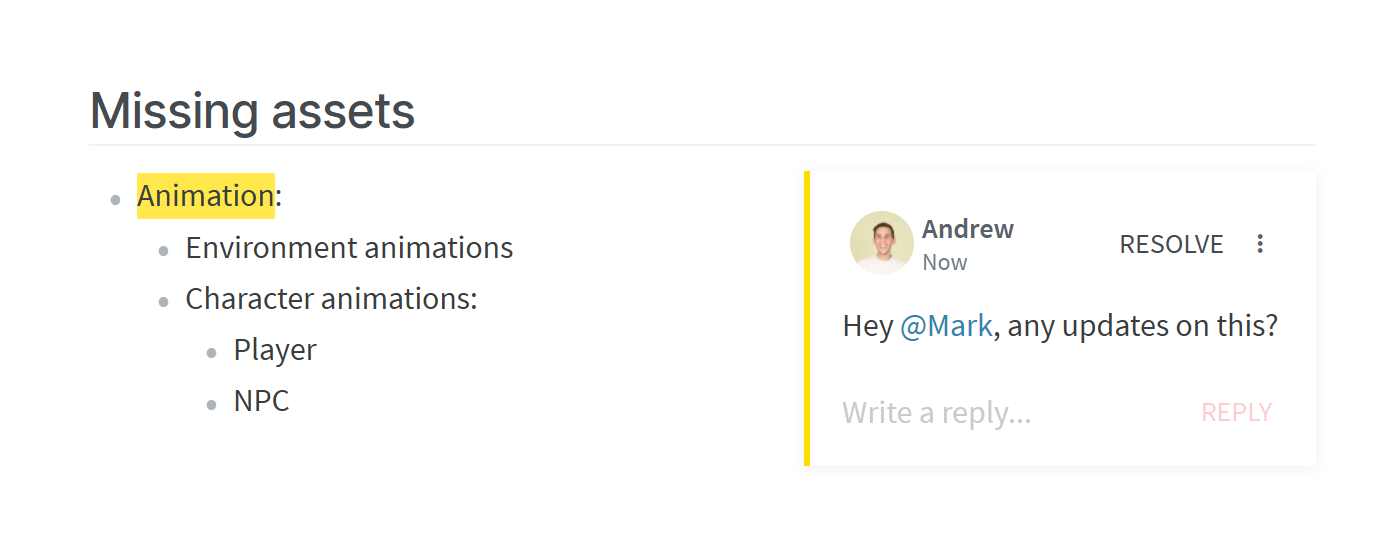Screen dimensions: 1400x554
Task: Click the Player list item
Action: tap(275, 349)
